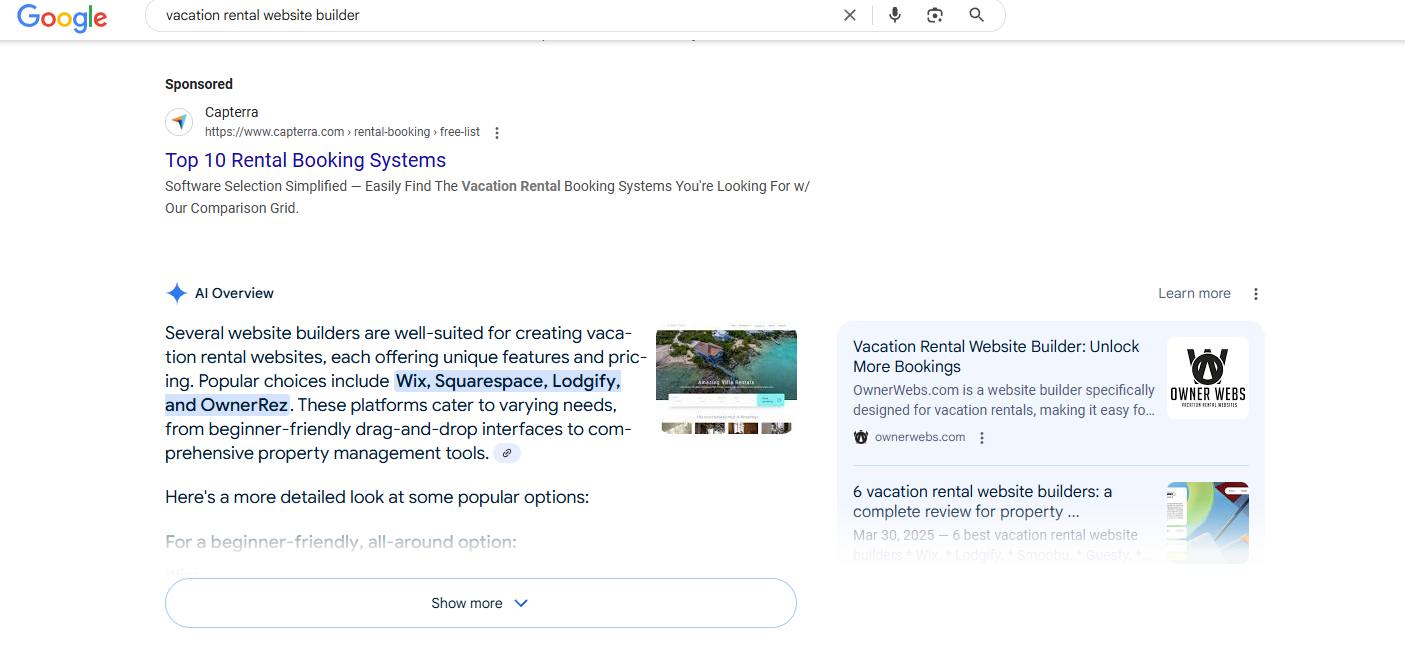Expand the AI Overview with Show more
Viewport: 1405px width, 645px height.
click(480, 602)
